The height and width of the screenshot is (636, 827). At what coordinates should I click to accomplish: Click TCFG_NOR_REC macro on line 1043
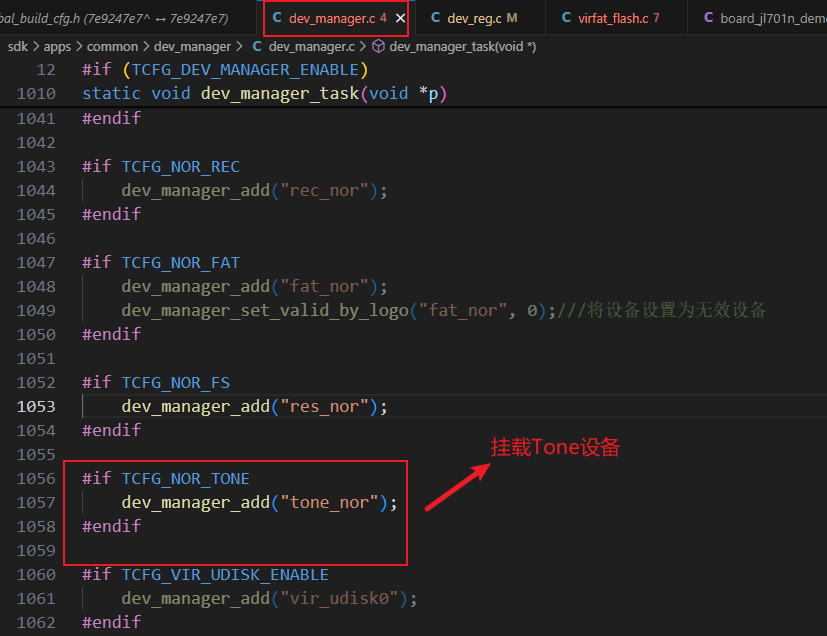[x=180, y=167]
